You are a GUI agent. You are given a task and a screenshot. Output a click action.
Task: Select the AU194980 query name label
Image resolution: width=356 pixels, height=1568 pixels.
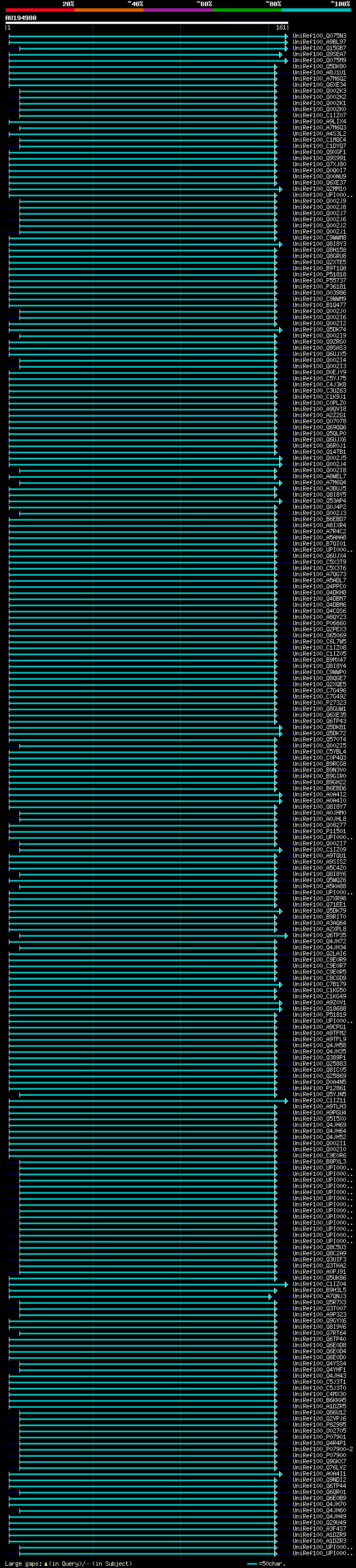coord(21,18)
